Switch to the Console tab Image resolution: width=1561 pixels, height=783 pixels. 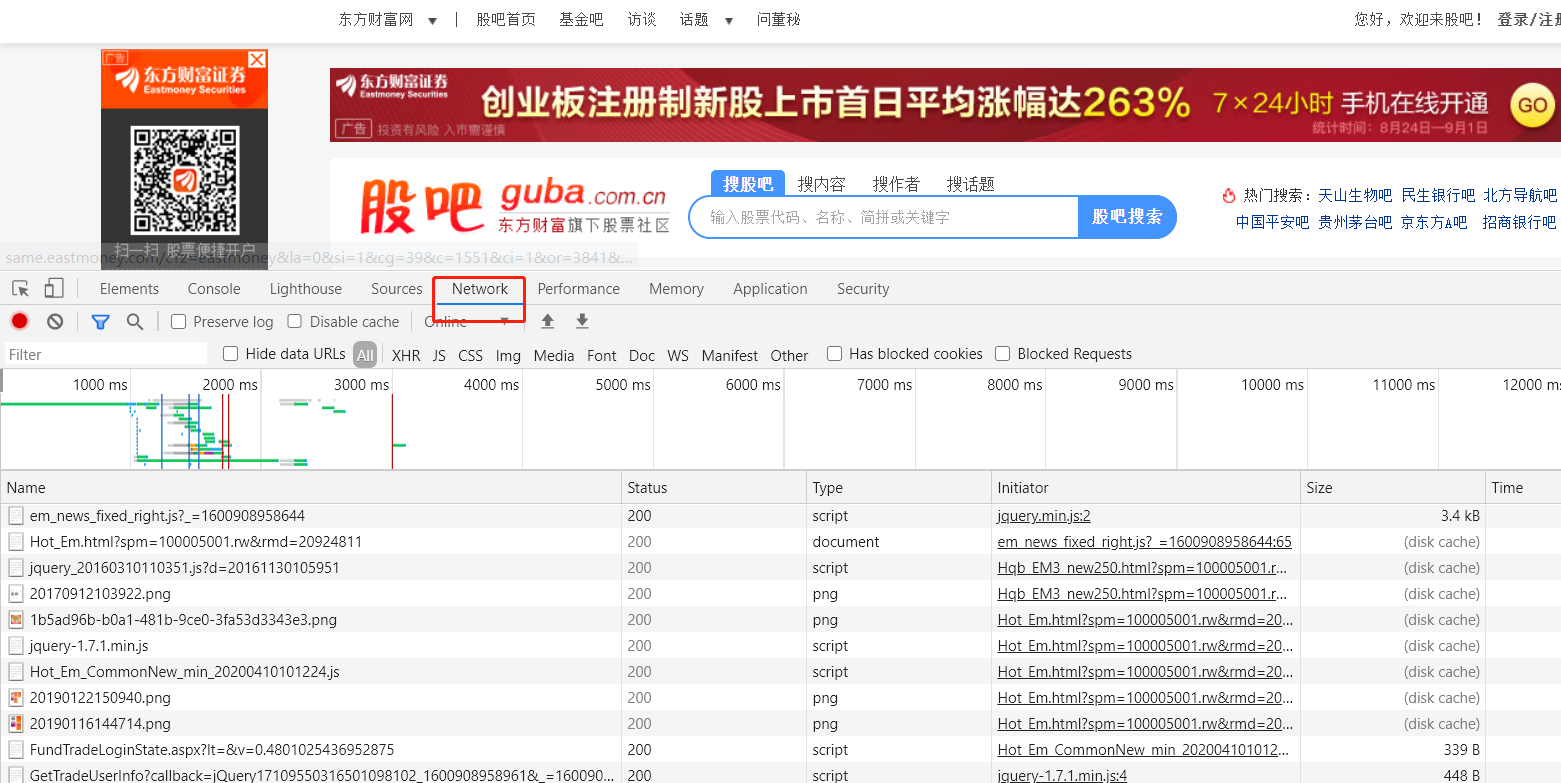[x=214, y=289]
